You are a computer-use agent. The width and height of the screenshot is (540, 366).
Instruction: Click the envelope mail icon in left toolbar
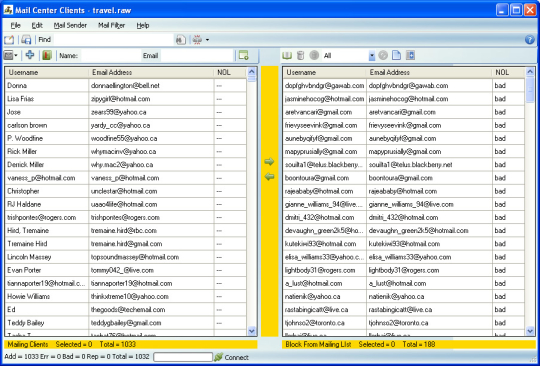point(9,55)
